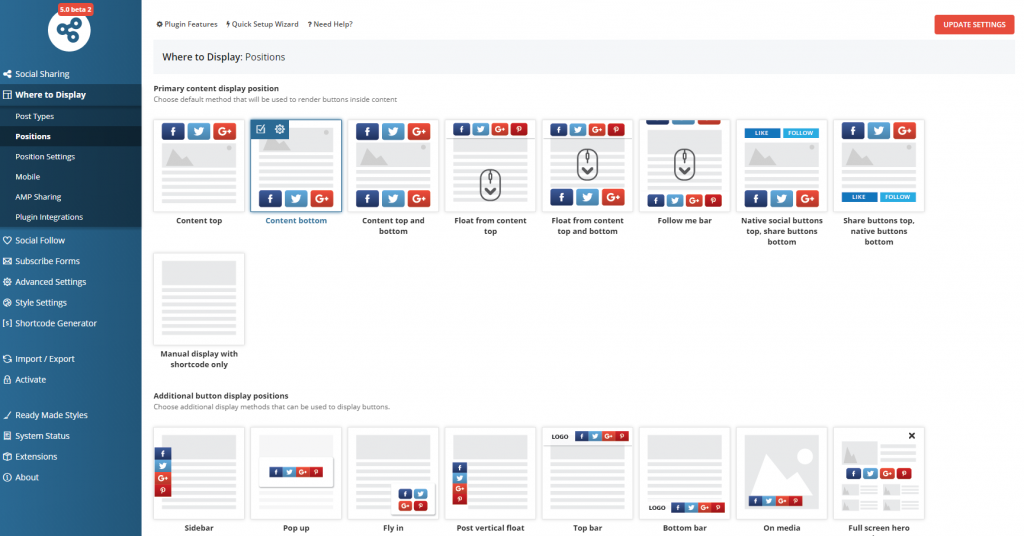Select the Follow me bar thumbnail
This screenshot has height=536, width=1024.
[x=683, y=166]
